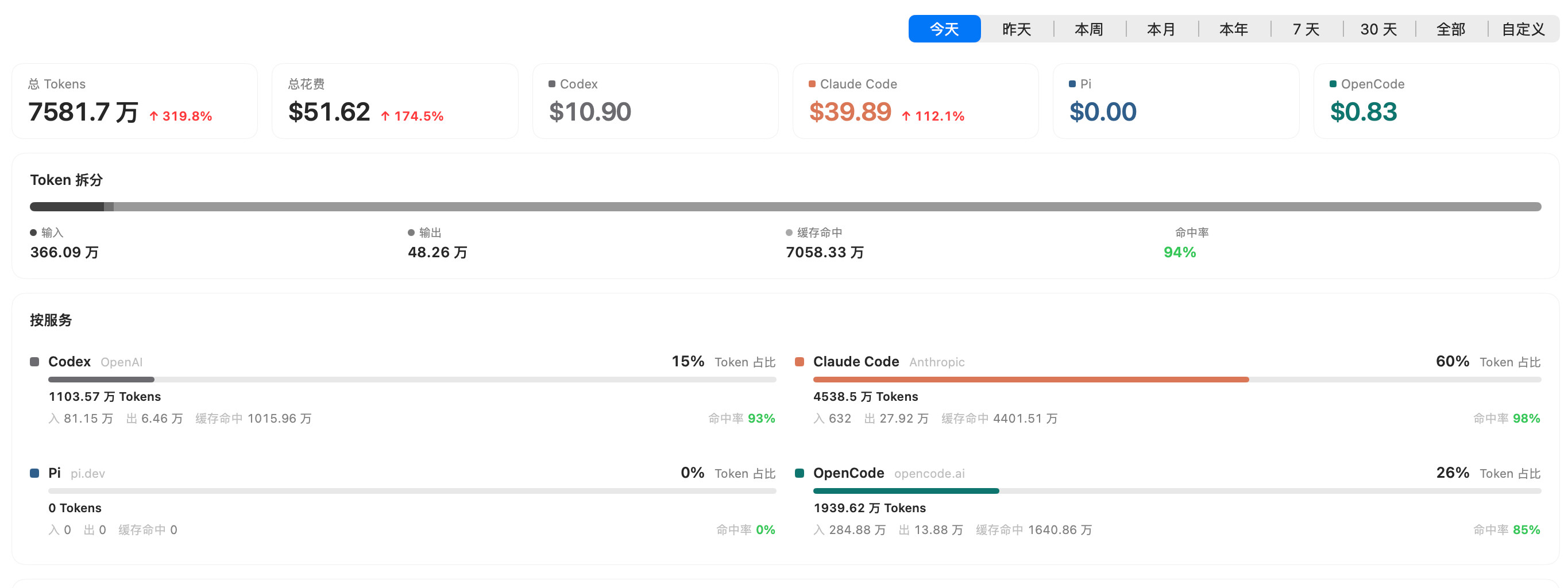Click the legend dot beside 输出
Viewport: 1568px width, 588px height.
point(411,233)
